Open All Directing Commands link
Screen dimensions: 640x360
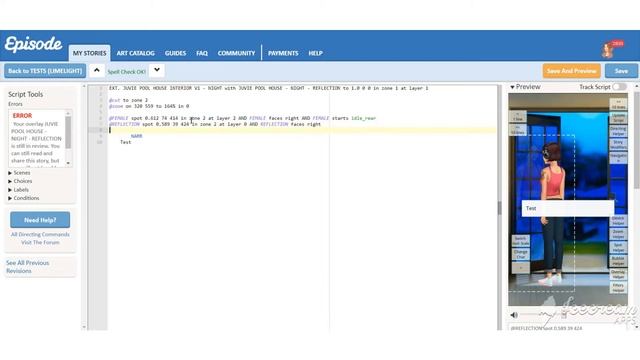40,234
